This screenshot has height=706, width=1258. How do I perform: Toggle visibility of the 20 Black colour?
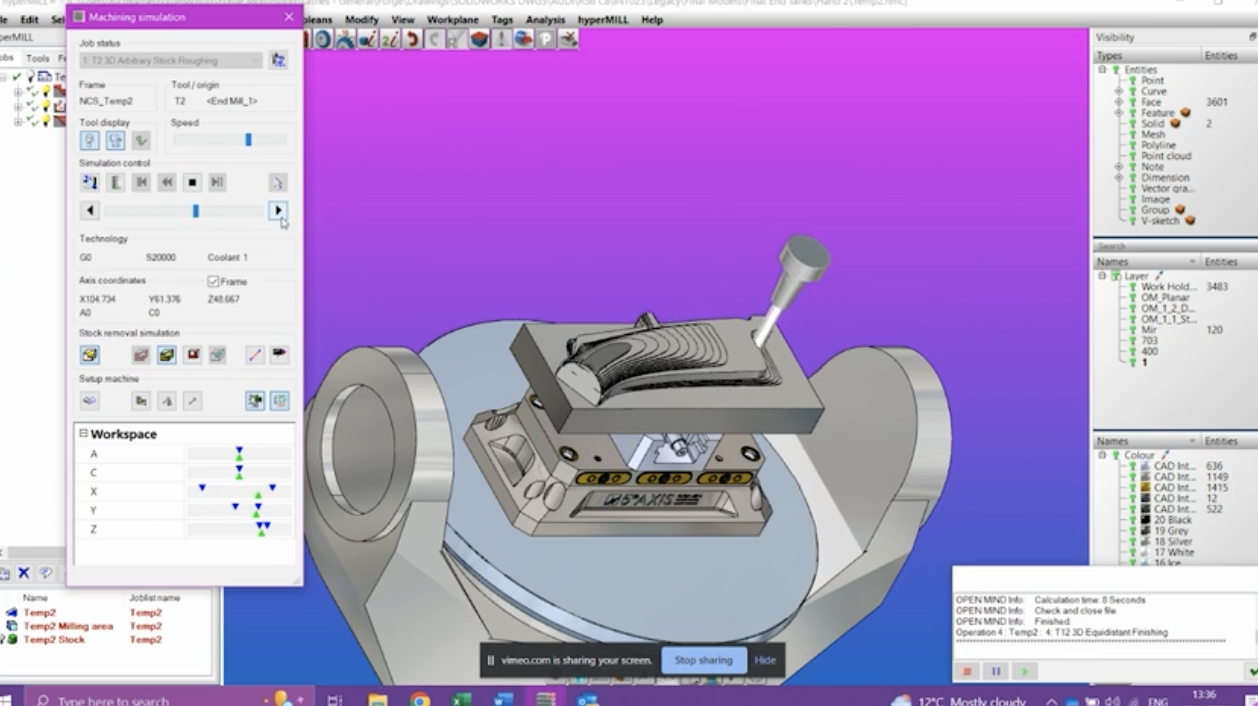pyautogui.click(x=1133, y=520)
